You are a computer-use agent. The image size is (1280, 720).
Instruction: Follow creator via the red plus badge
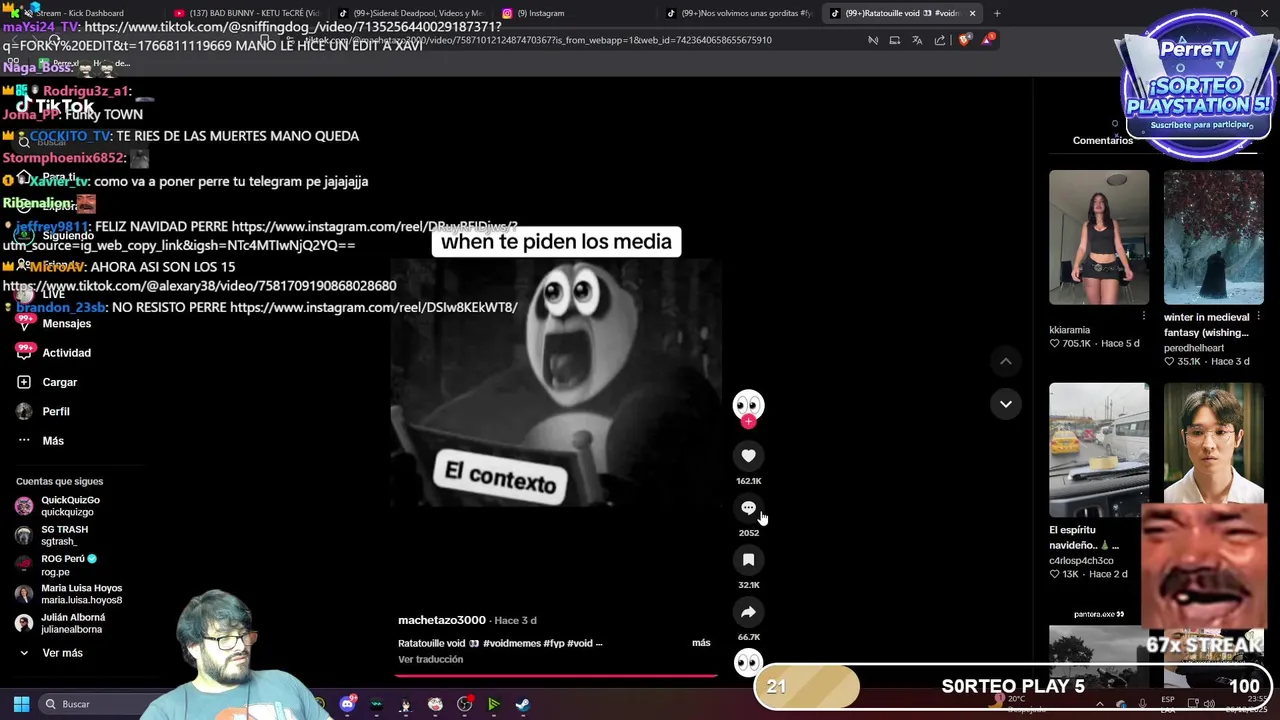(748, 422)
